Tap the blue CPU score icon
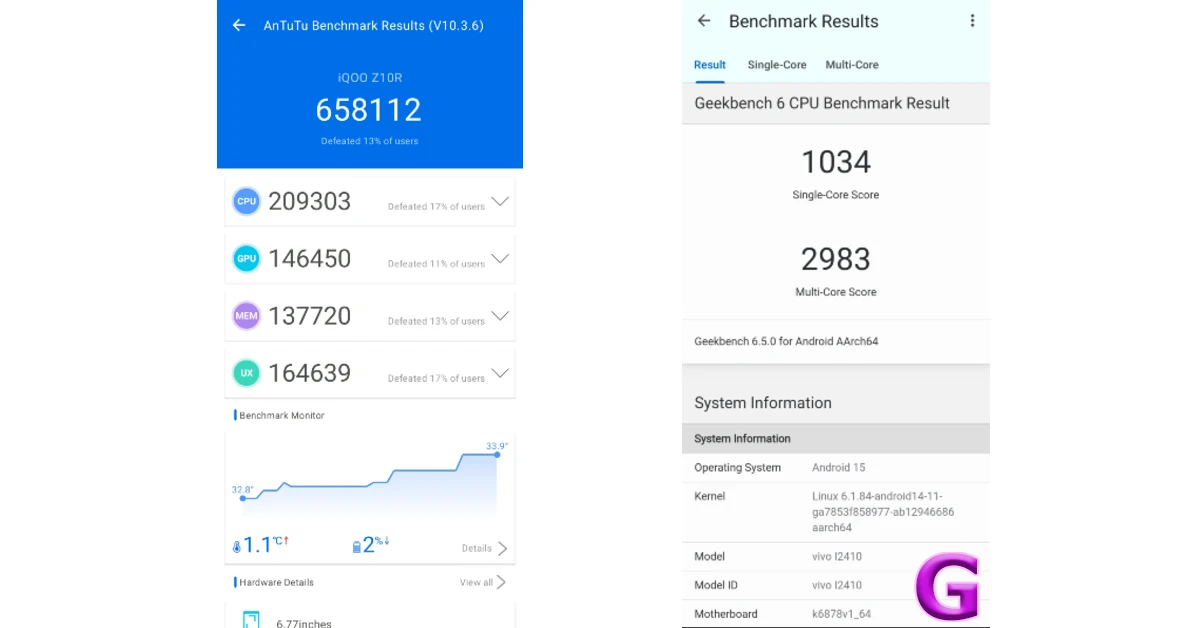The width and height of the screenshot is (1200, 628). 246,201
